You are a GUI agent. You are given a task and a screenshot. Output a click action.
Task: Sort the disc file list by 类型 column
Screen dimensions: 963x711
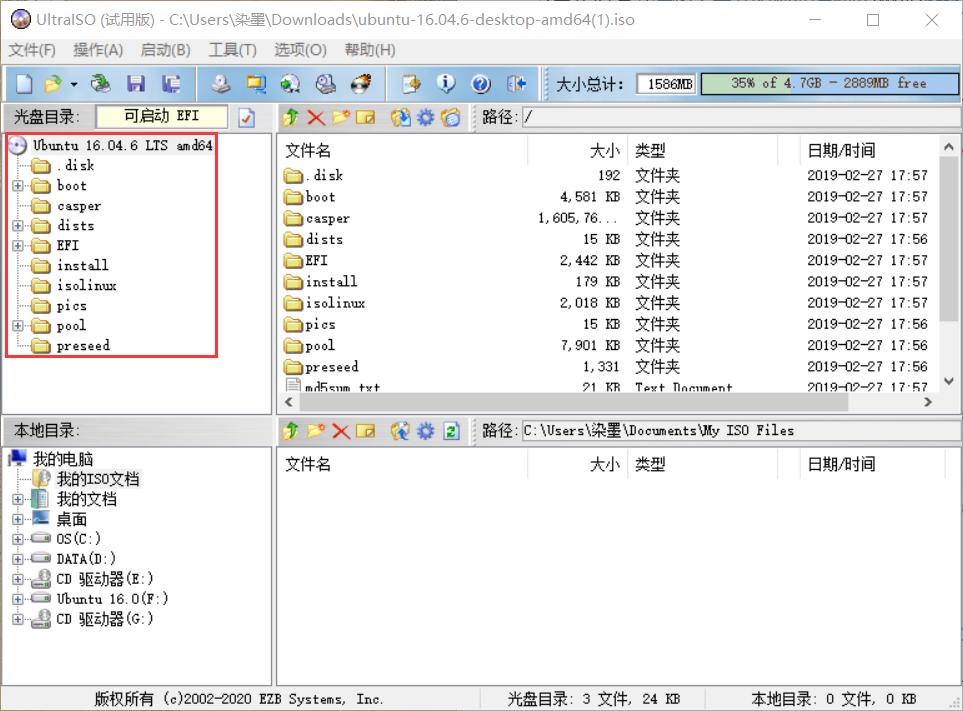[x=703, y=150]
